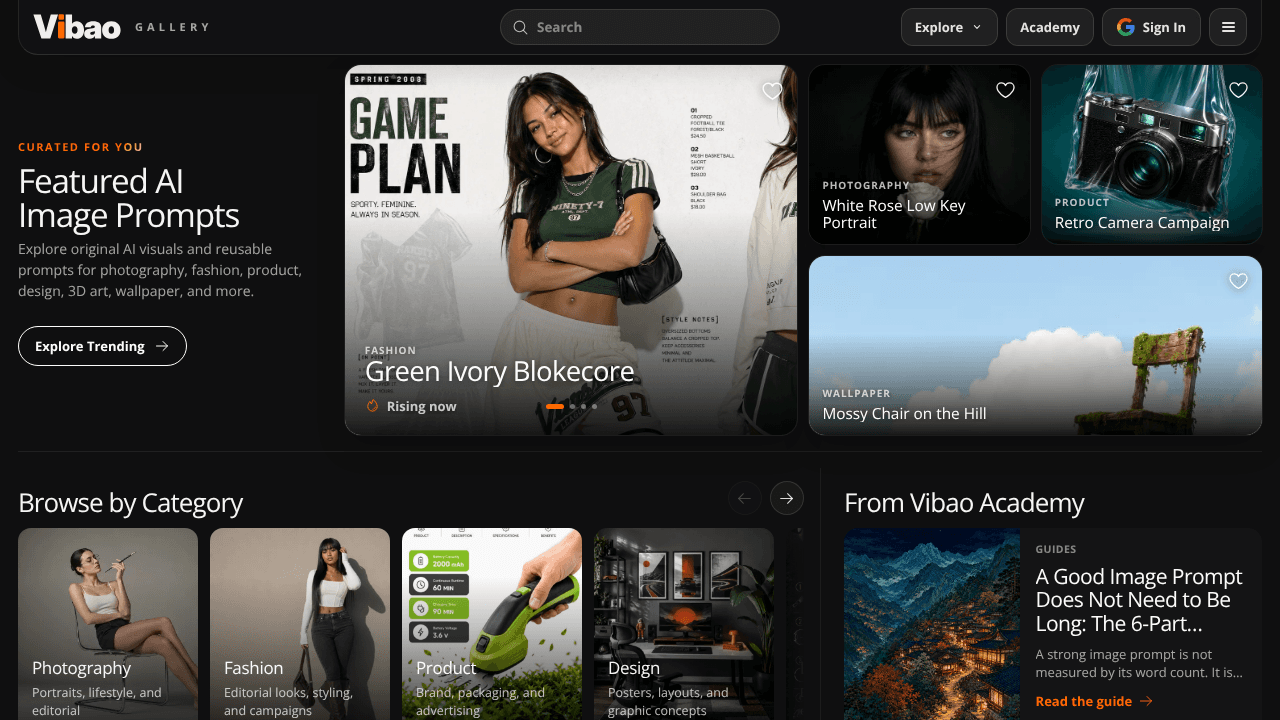
Task: Open Mossy Chair on the Hill wallpaper
Action: pyautogui.click(x=1035, y=345)
